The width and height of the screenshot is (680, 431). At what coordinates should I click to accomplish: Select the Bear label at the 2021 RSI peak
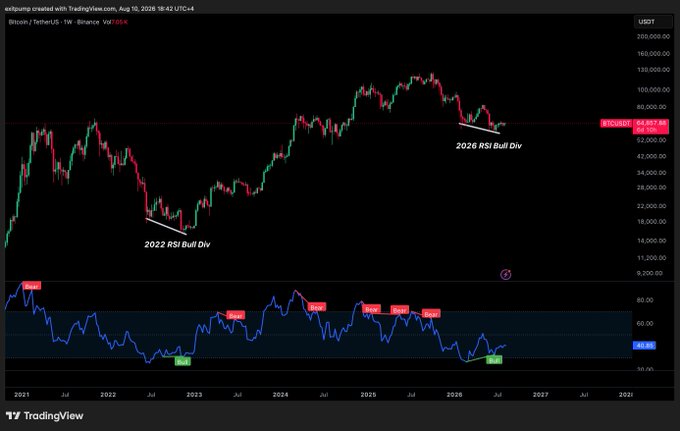(32, 286)
